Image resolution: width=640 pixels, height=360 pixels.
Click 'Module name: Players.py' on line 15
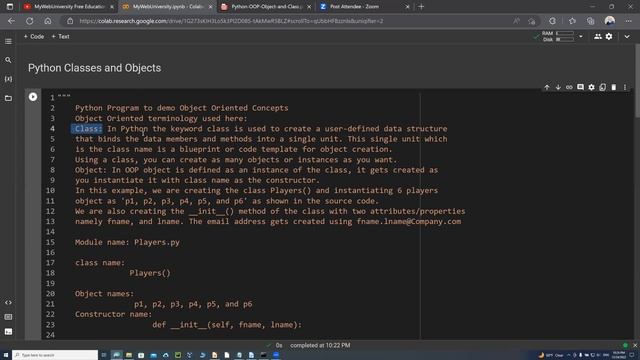[x=127, y=242]
